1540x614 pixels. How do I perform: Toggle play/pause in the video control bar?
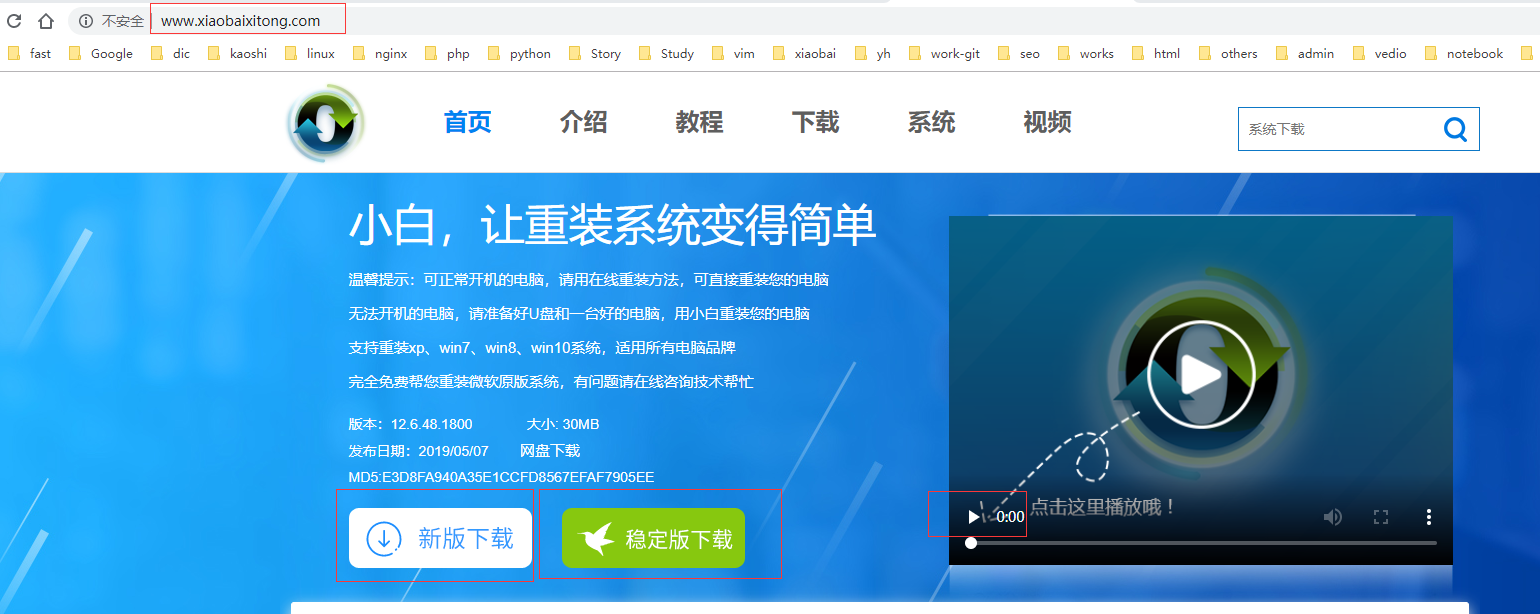click(x=972, y=516)
